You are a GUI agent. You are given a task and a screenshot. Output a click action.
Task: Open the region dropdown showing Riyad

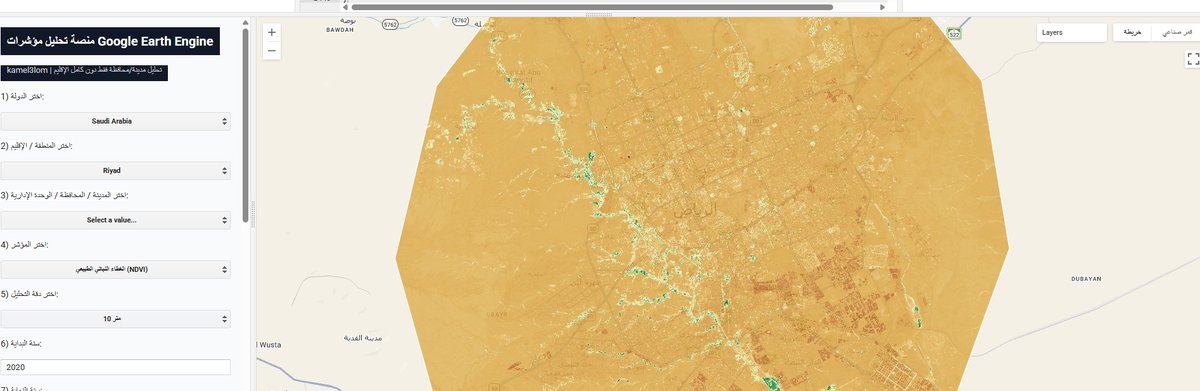[x=115, y=170]
